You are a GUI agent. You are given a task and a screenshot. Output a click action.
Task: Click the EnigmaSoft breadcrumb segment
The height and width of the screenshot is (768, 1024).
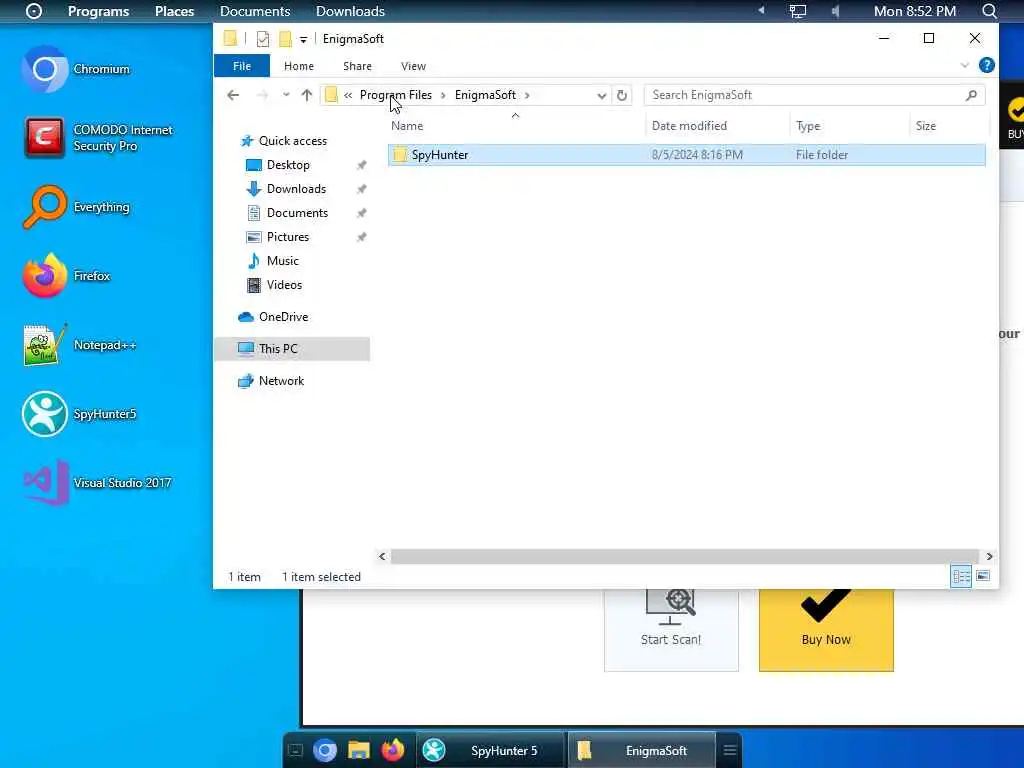pyautogui.click(x=485, y=95)
